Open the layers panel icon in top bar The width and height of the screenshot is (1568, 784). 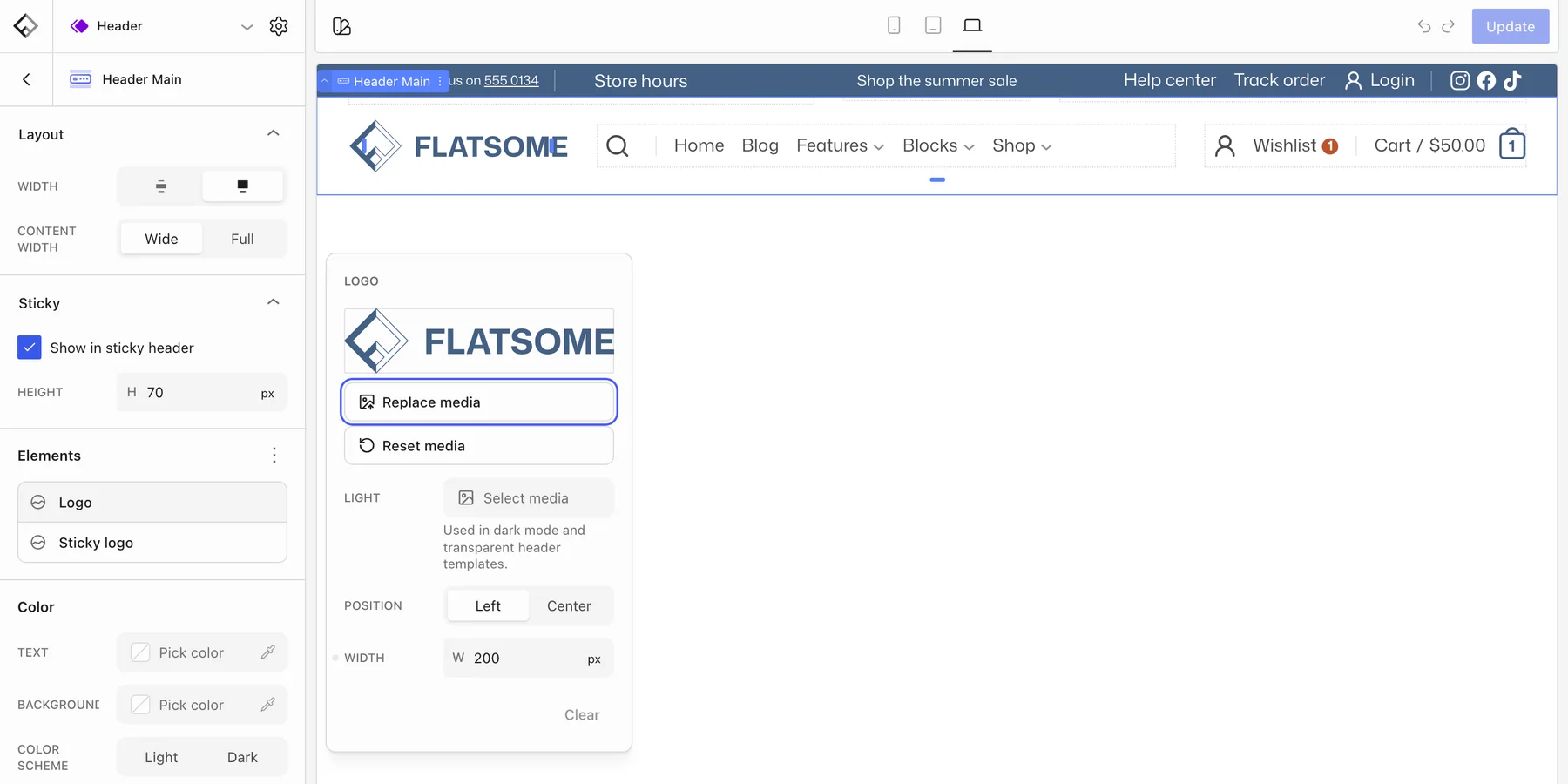341,26
